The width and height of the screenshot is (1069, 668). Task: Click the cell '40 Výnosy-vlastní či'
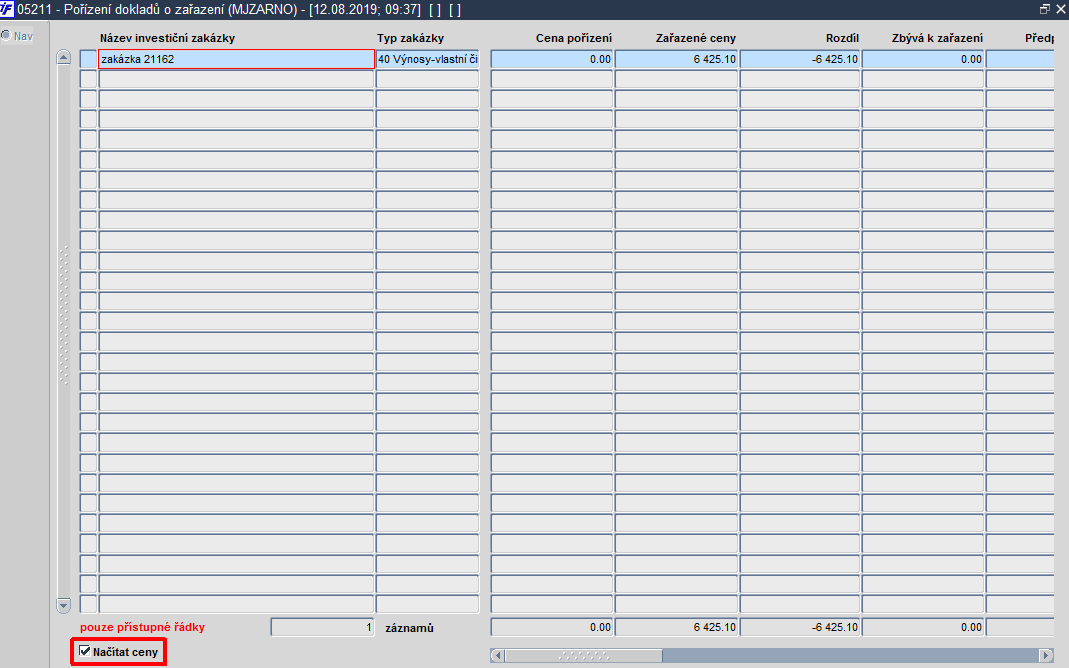pyautogui.click(x=427, y=59)
